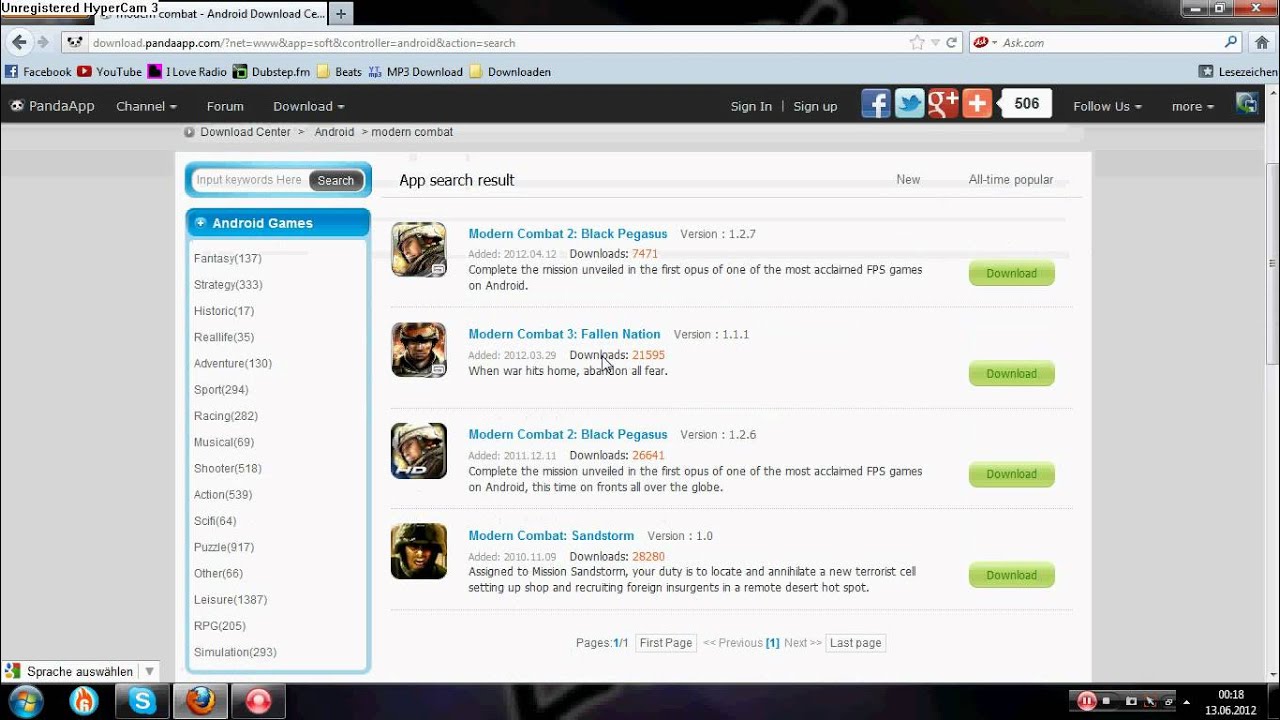
Task: Download Modern Combat 2 version 1.2.6
Action: tap(1011, 474)
